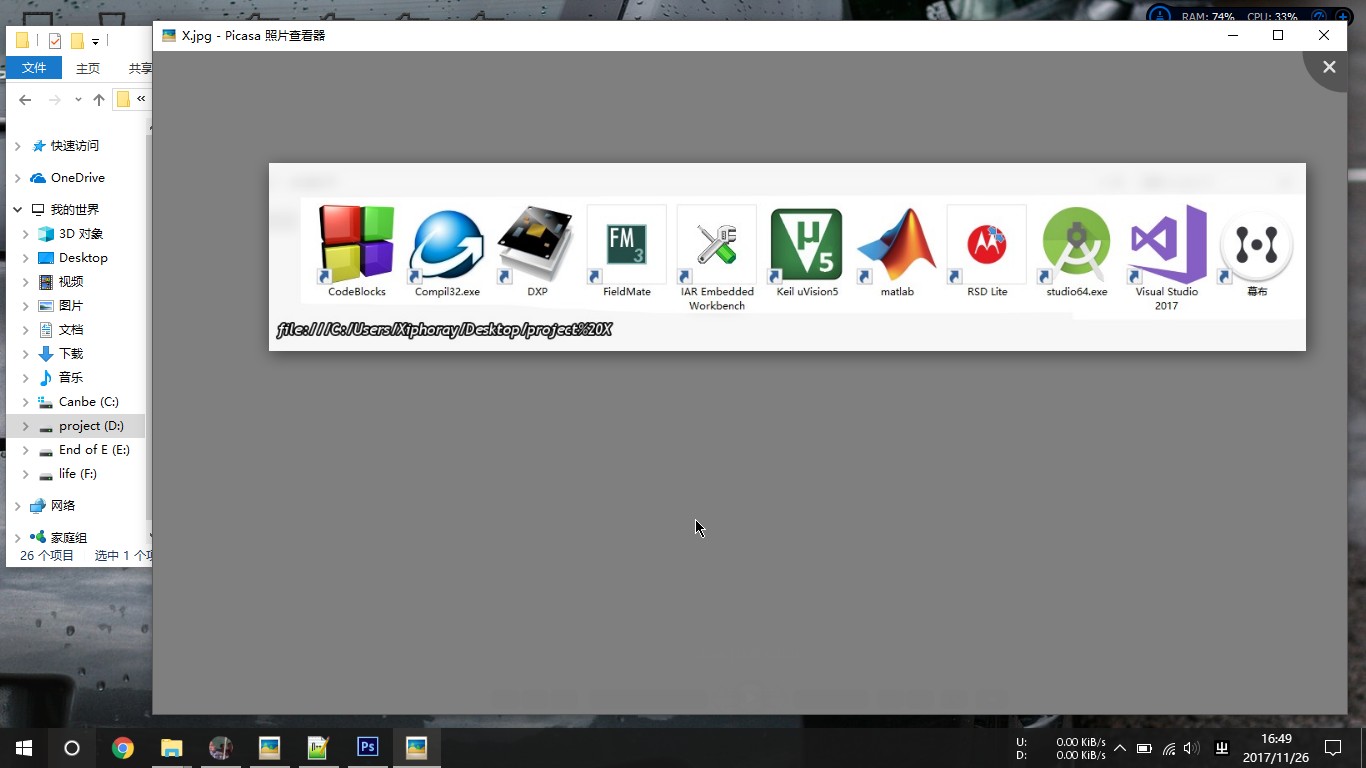1366x768 pixels.
Task: Show hidden system tray icons chevron
Action: click(1119, 748)
